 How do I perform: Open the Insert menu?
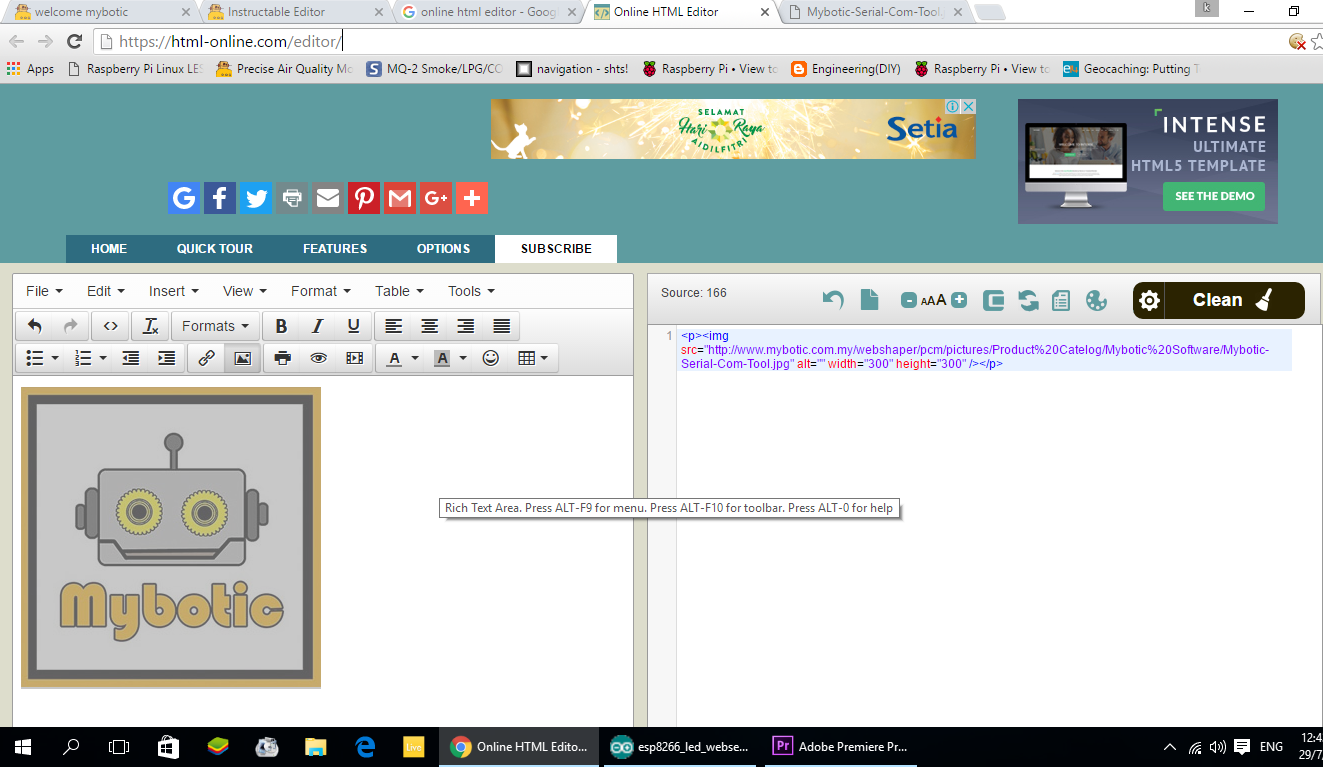[173, 291]
